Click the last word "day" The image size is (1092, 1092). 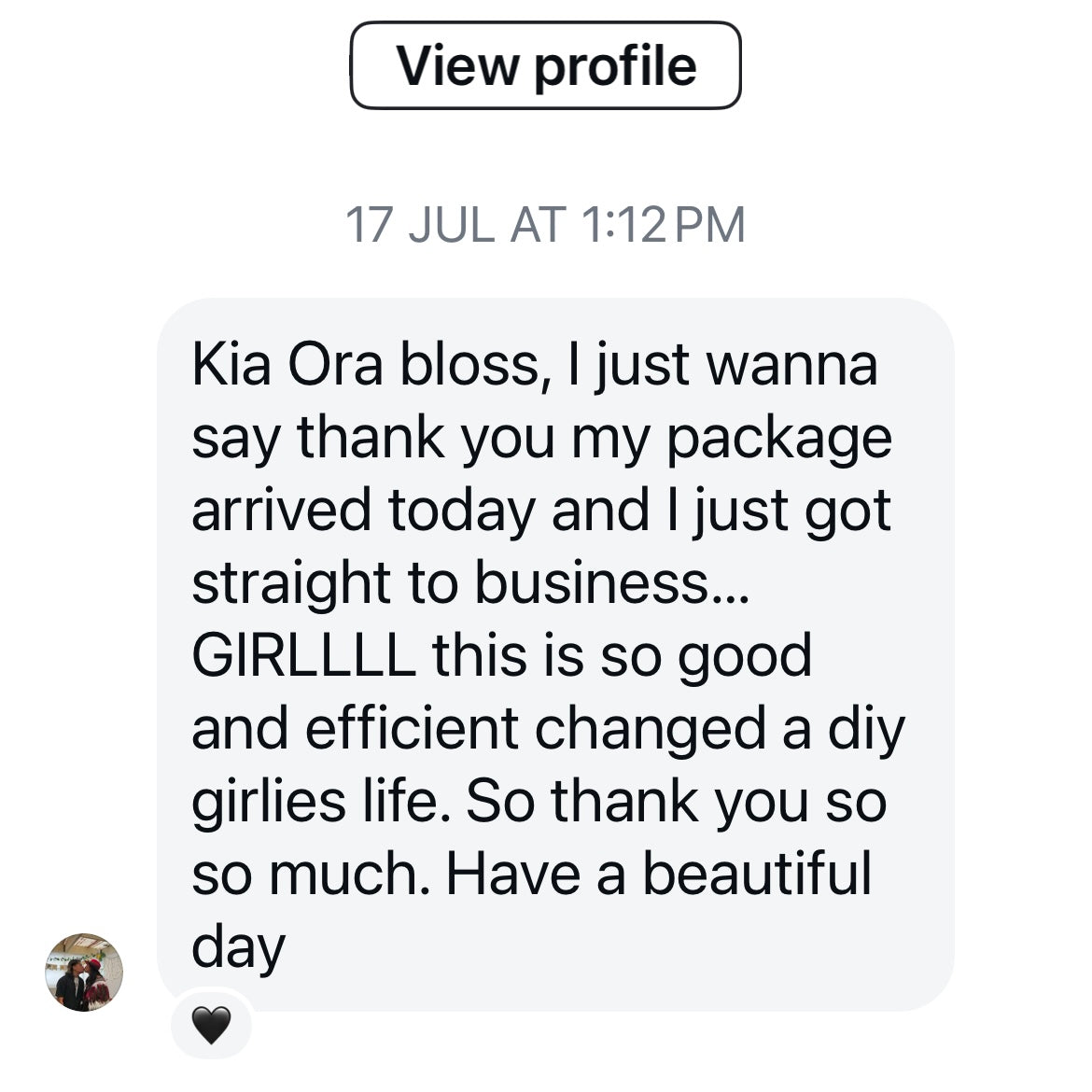pos(238,946)
